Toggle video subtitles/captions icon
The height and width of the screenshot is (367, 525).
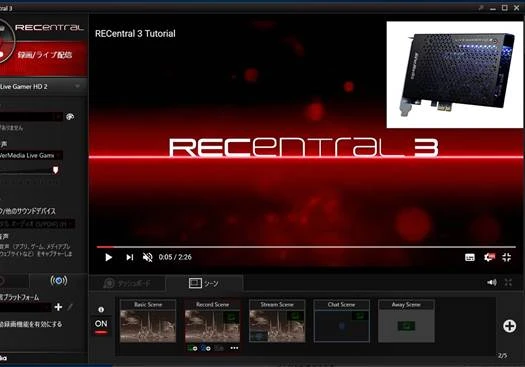470,257
